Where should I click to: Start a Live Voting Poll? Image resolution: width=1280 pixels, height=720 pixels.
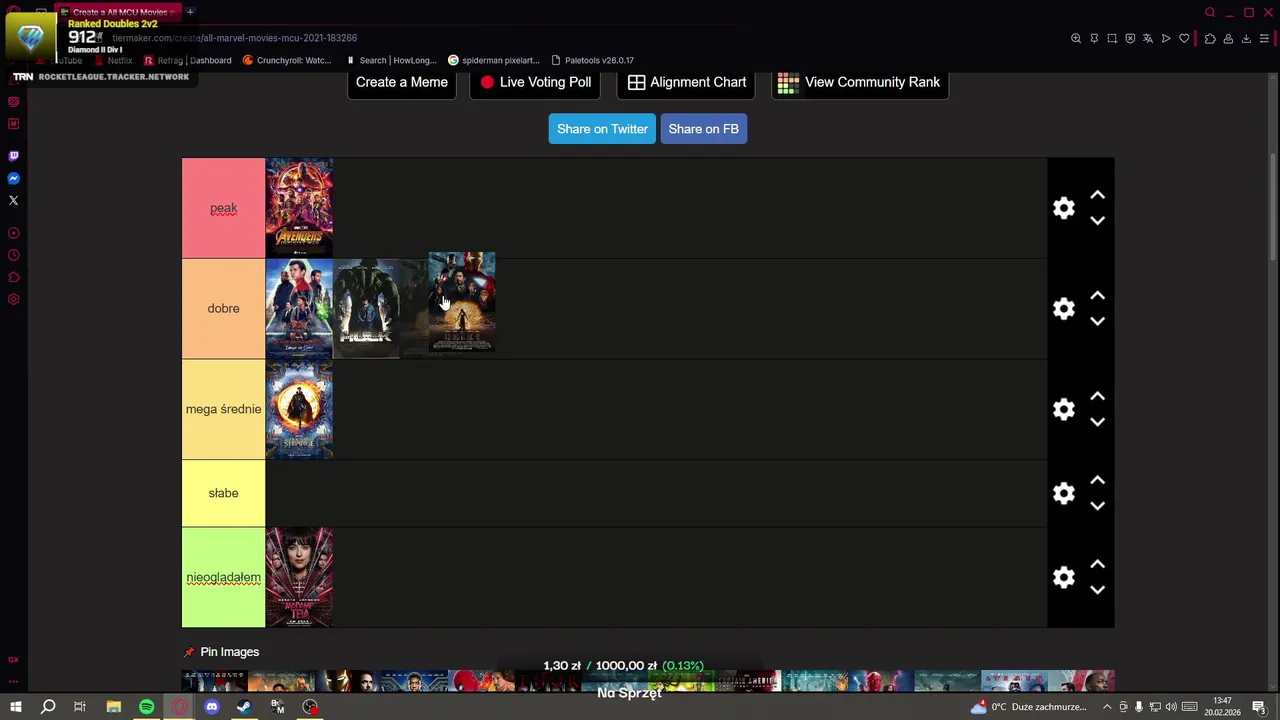tap(535, 82)
